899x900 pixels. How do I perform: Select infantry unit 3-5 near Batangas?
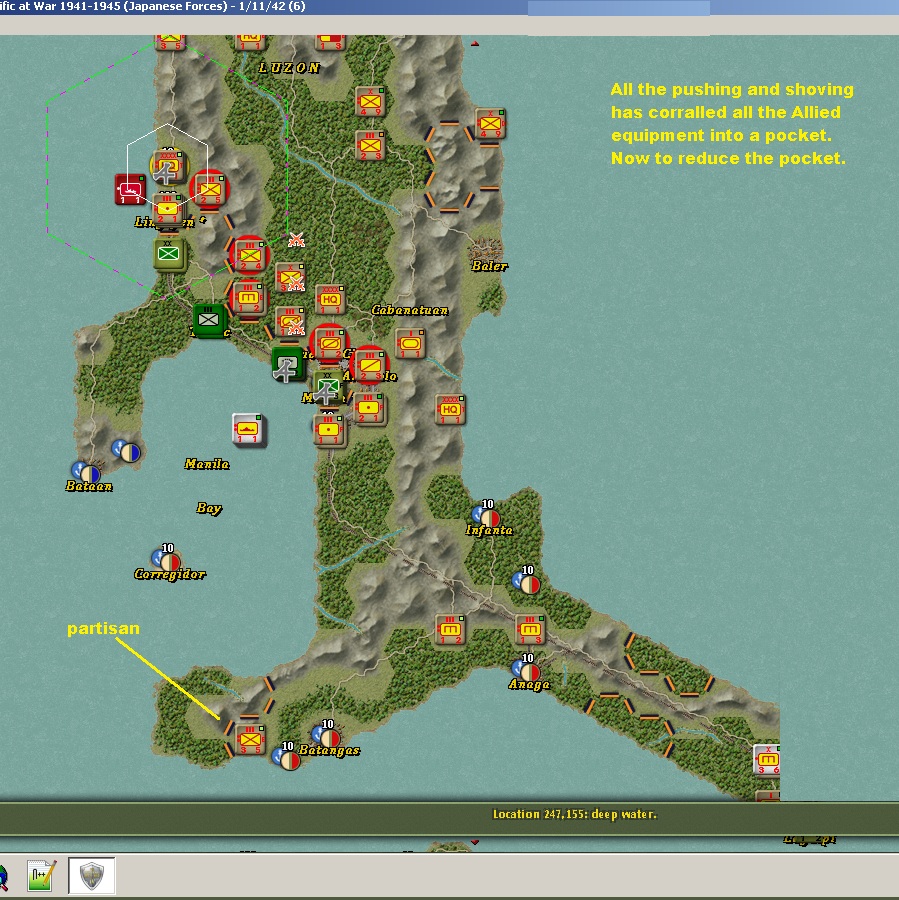(250, 739)
